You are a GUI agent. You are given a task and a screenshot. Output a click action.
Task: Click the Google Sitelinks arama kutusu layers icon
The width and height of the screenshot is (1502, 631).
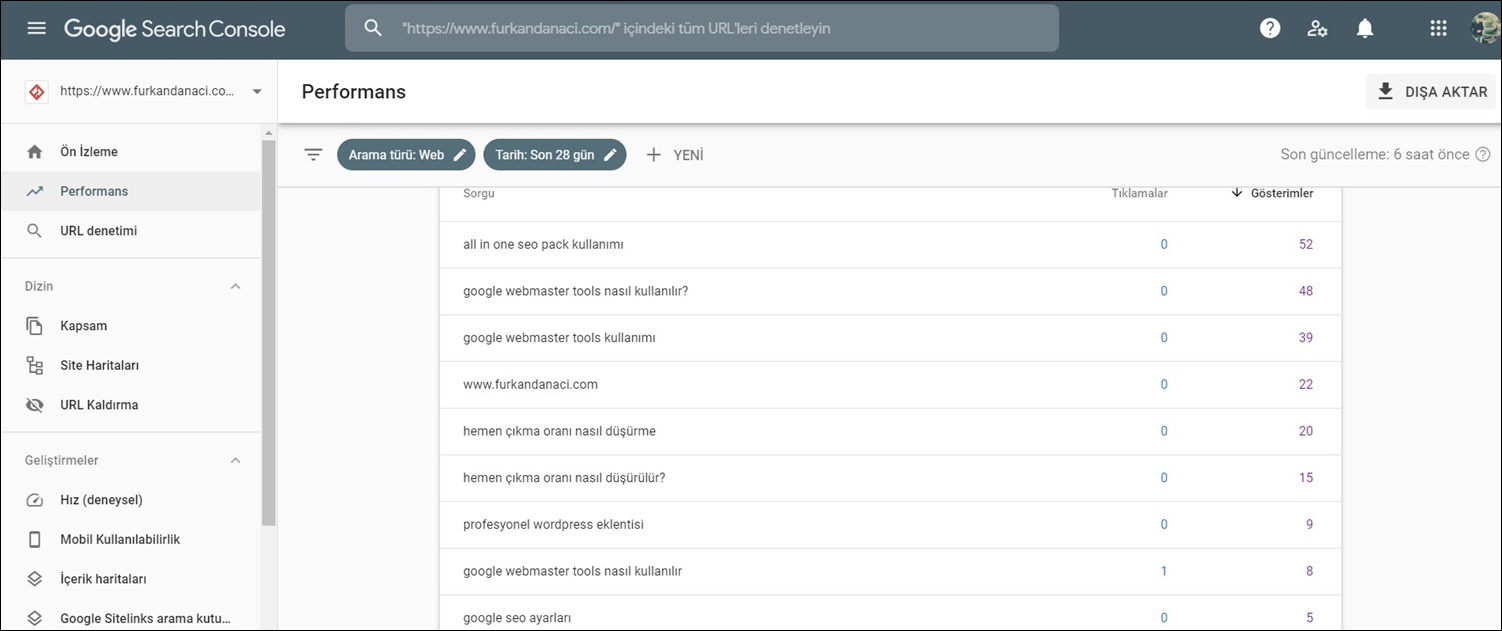pos(35,618)
